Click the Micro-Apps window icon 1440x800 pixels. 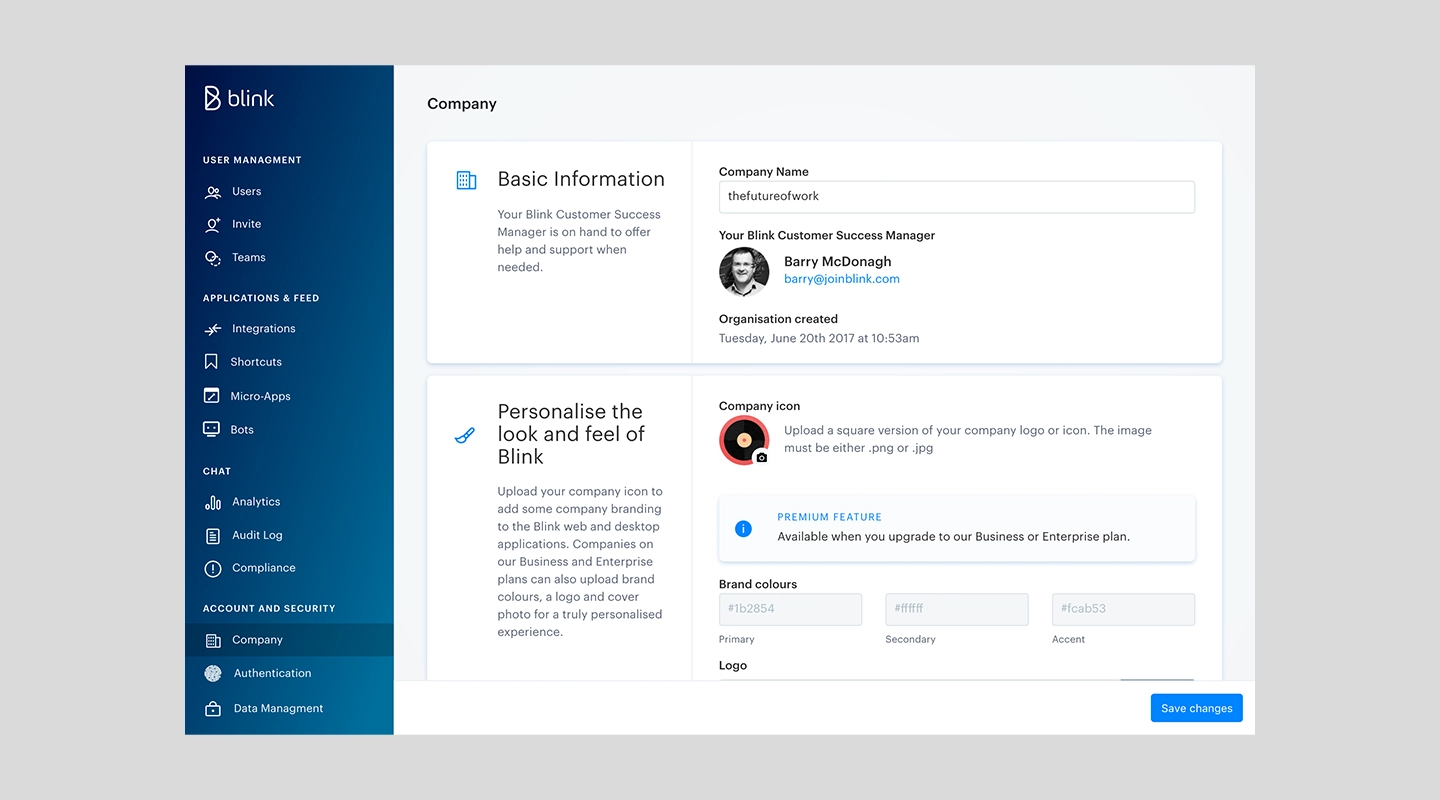point(211,396)
